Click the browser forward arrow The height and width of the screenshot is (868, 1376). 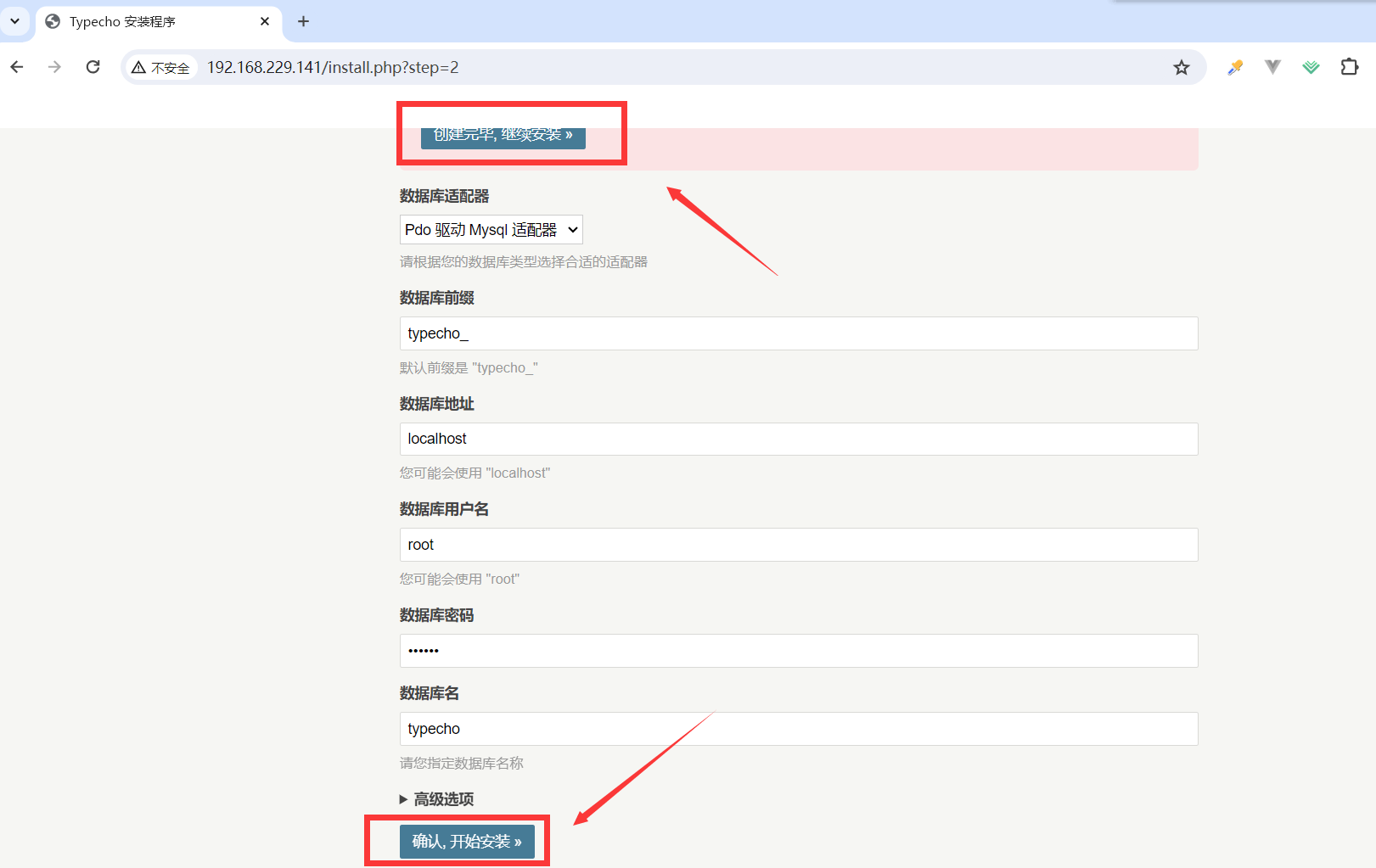(54, 67)
